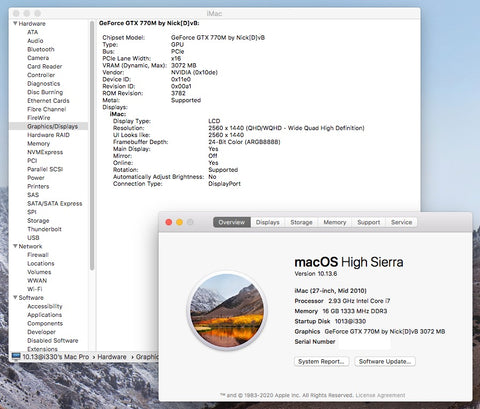Close the About This Mac window

pos(169,222)
